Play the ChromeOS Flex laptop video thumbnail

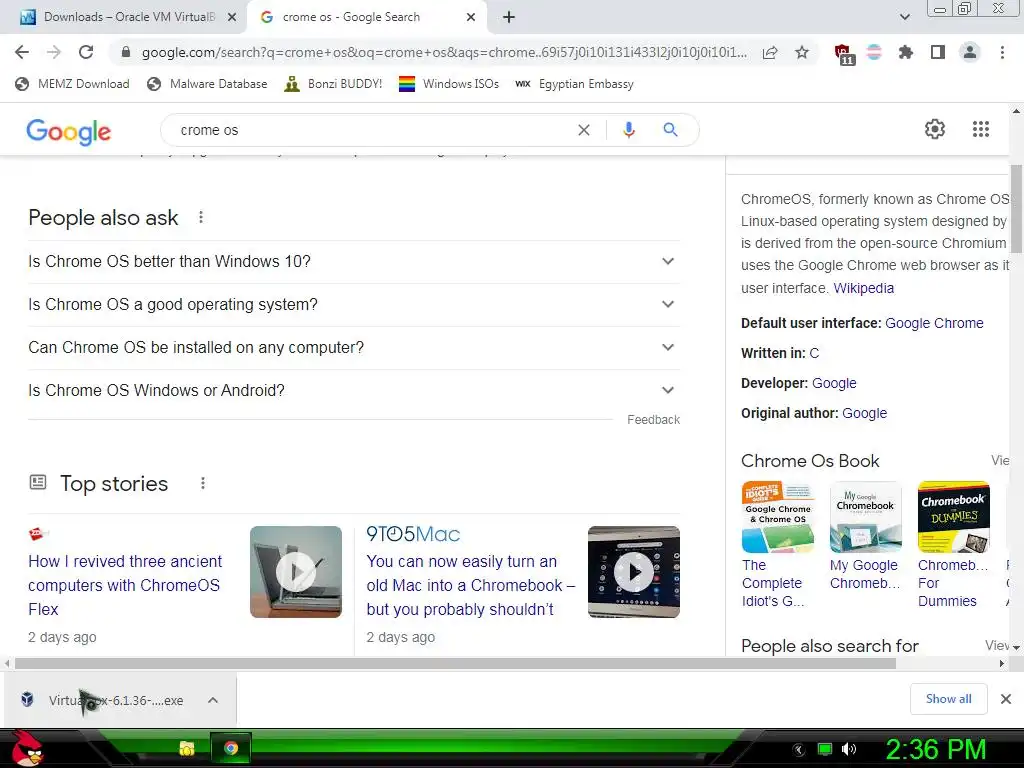pos(296,572)
